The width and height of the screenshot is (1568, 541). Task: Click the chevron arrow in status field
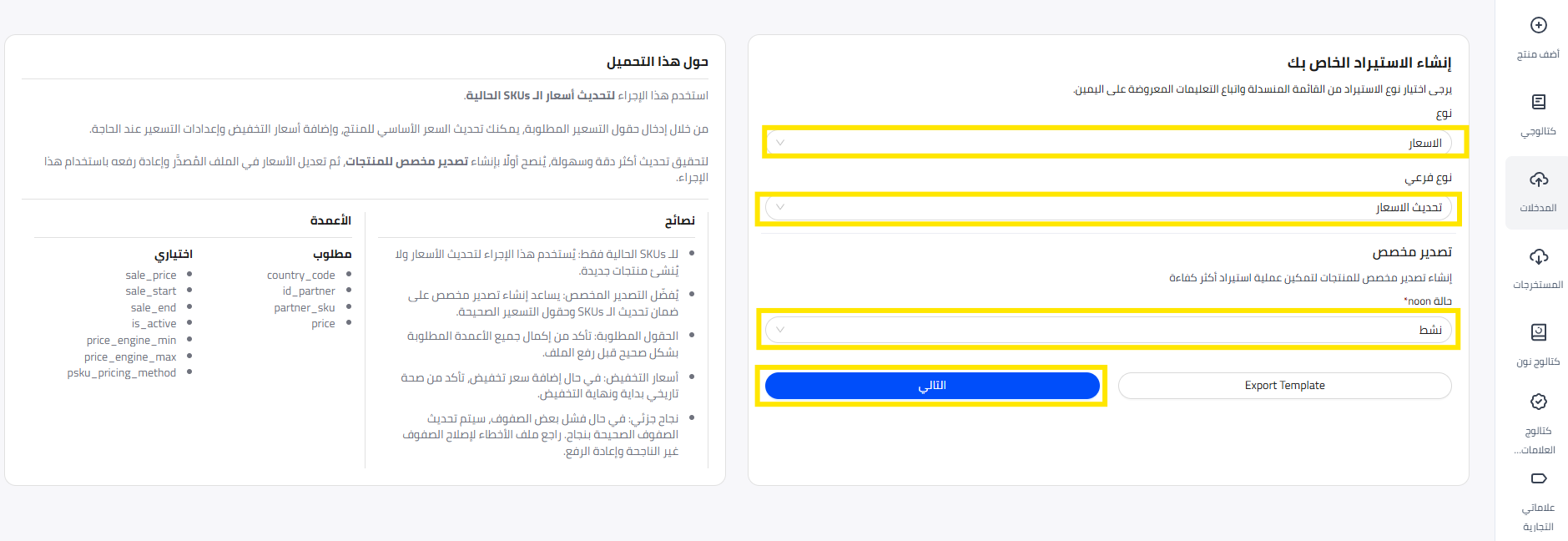point(780,330)
